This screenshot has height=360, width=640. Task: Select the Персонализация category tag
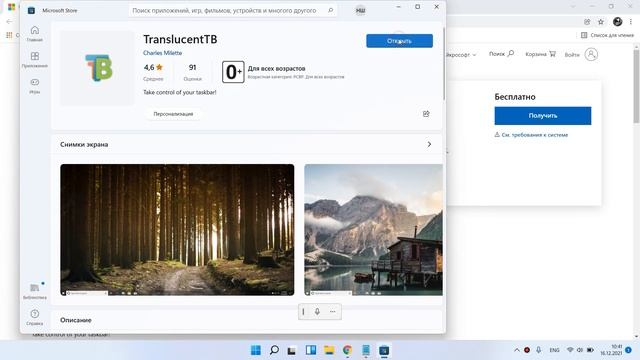[x=173, y=114]
